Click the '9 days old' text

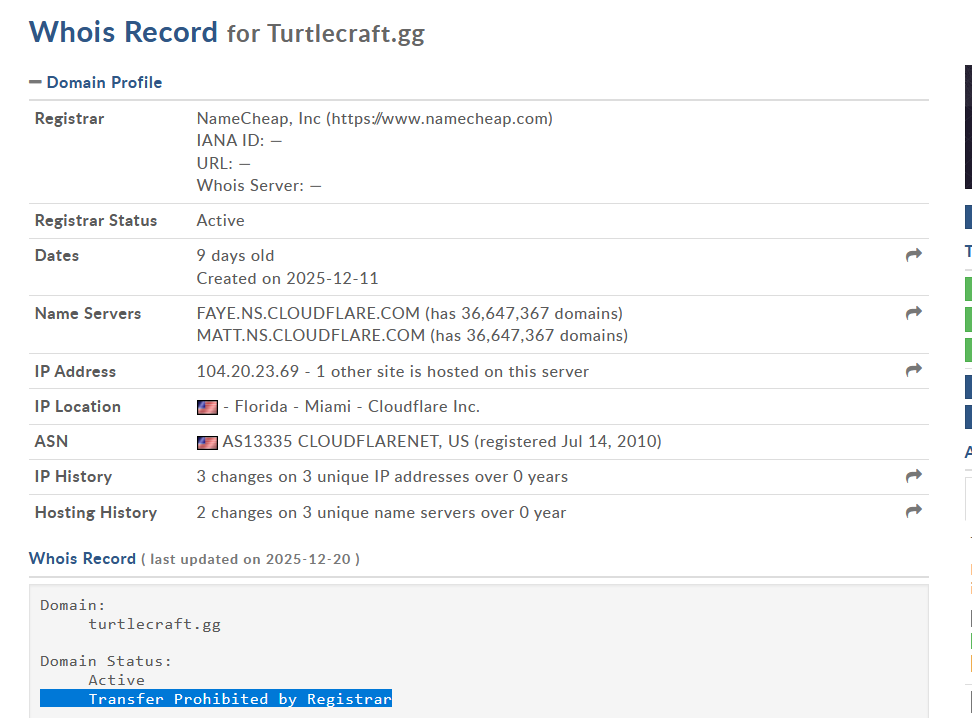tap(236, 255)
